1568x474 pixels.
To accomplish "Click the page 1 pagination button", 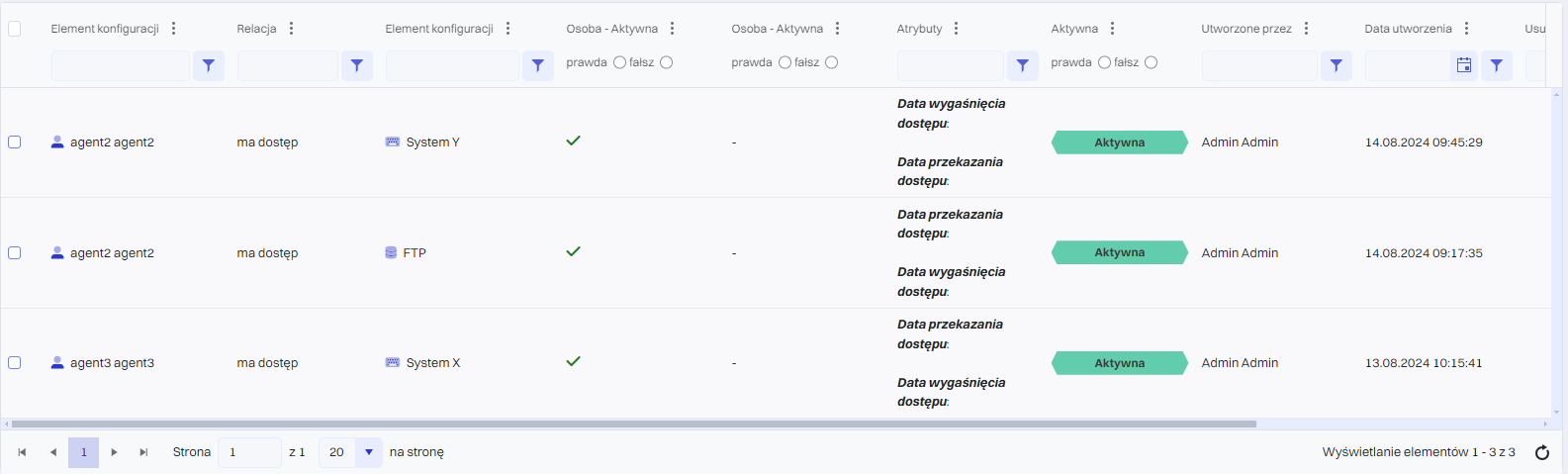I will (x=83, y=452).
